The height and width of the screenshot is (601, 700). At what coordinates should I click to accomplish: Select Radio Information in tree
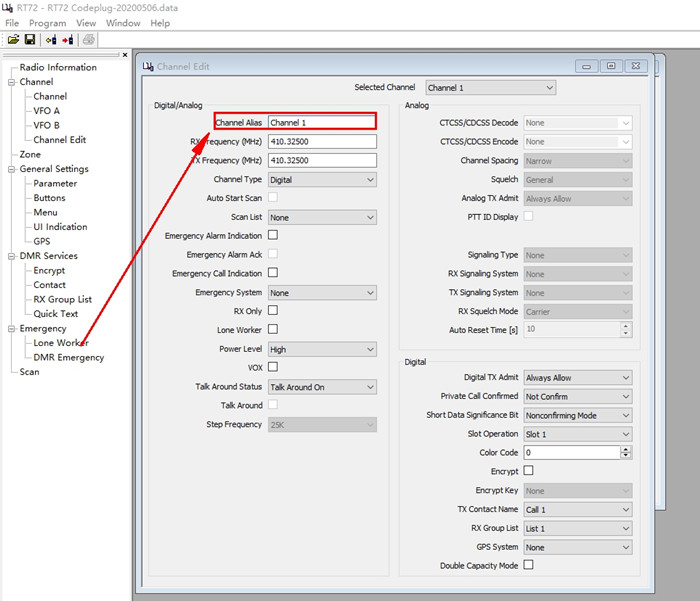[58, 67]
